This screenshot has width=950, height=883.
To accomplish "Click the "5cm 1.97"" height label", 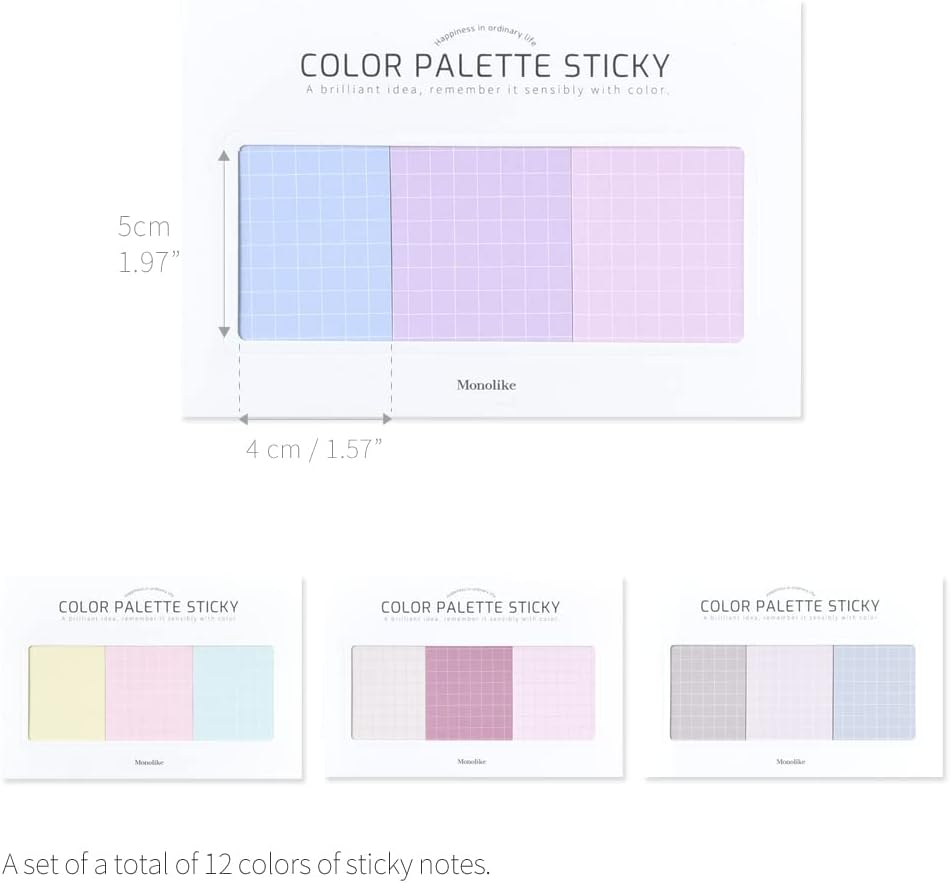I will (148, 244).
